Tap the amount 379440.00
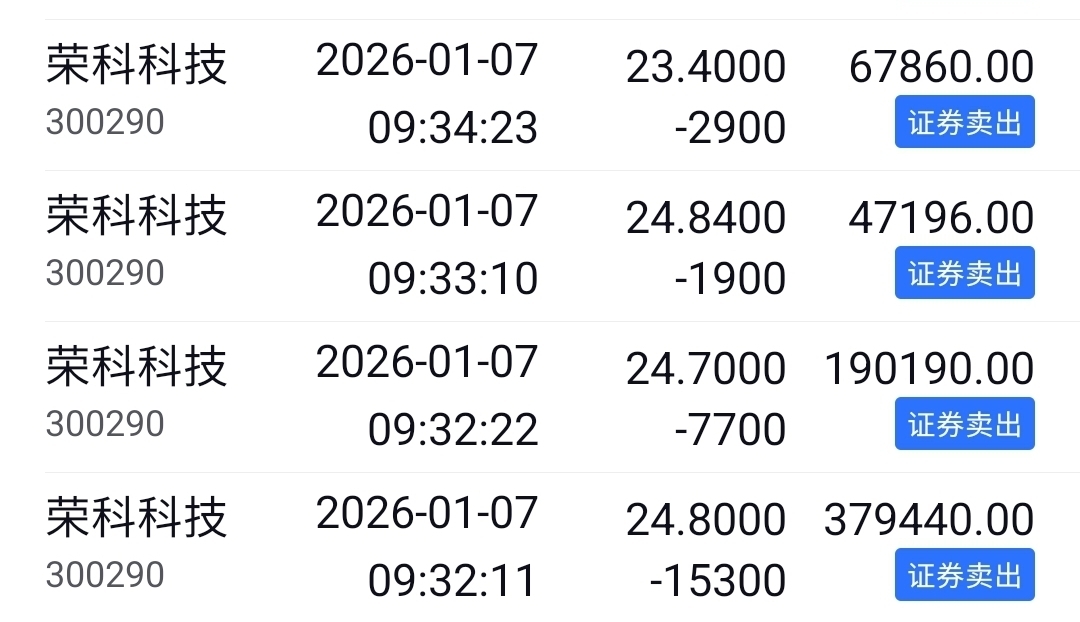The width and height of the screenshot is (1080, 622). [x=929, y=519]
